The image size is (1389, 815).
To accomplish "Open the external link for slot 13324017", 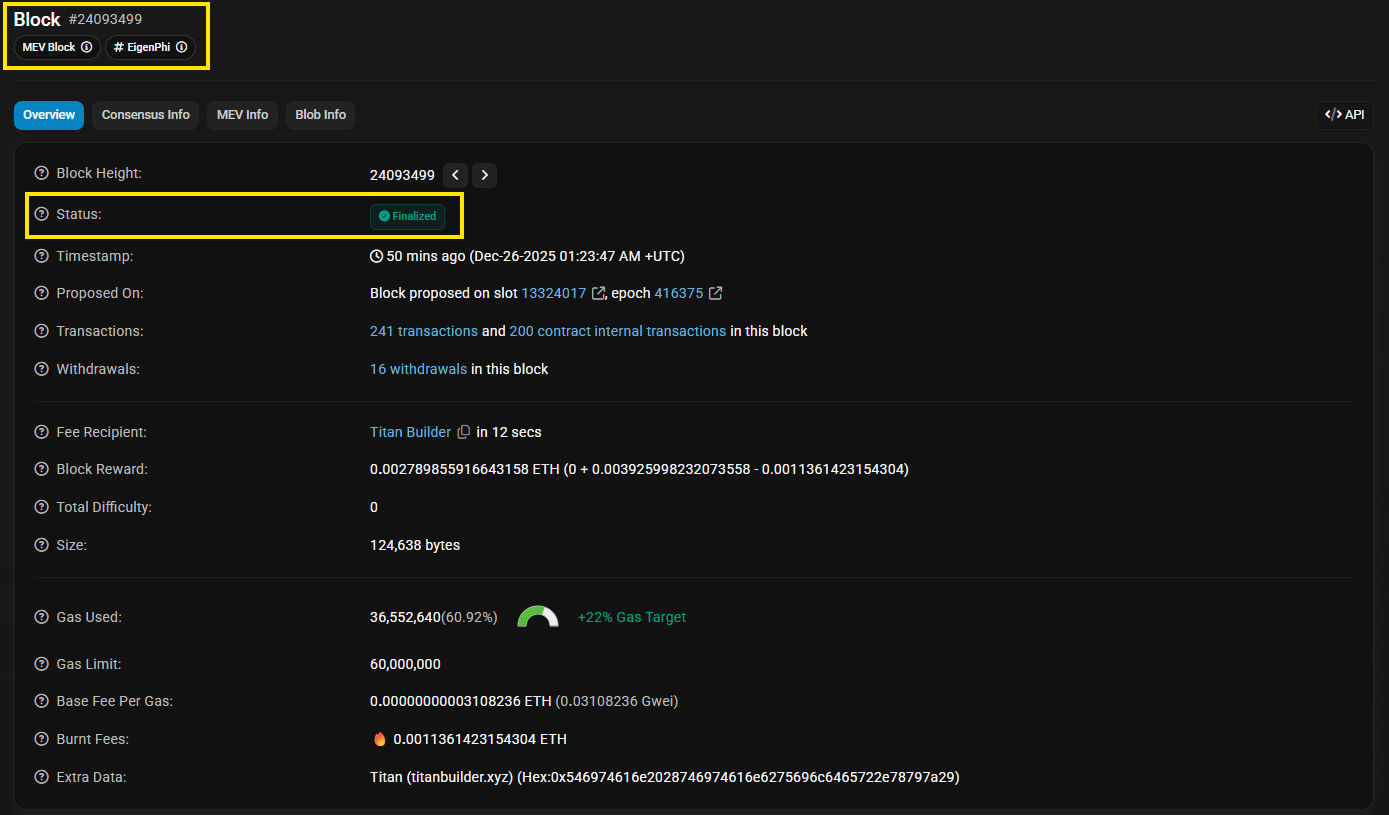I will (600, 292).
